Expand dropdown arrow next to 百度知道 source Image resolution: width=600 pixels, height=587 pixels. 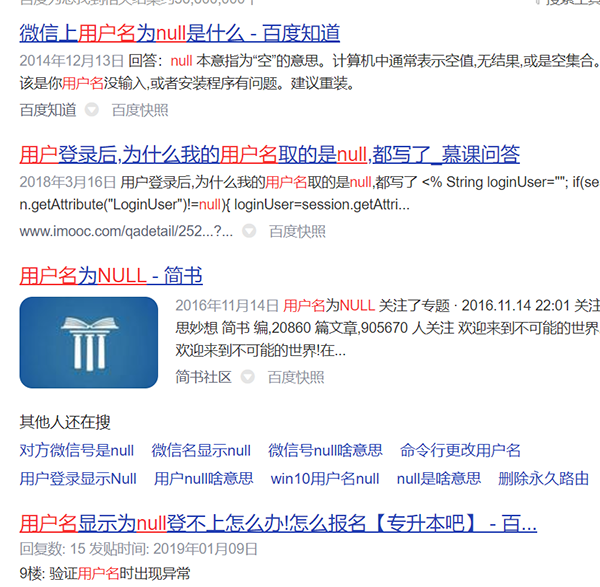[91, 110]
